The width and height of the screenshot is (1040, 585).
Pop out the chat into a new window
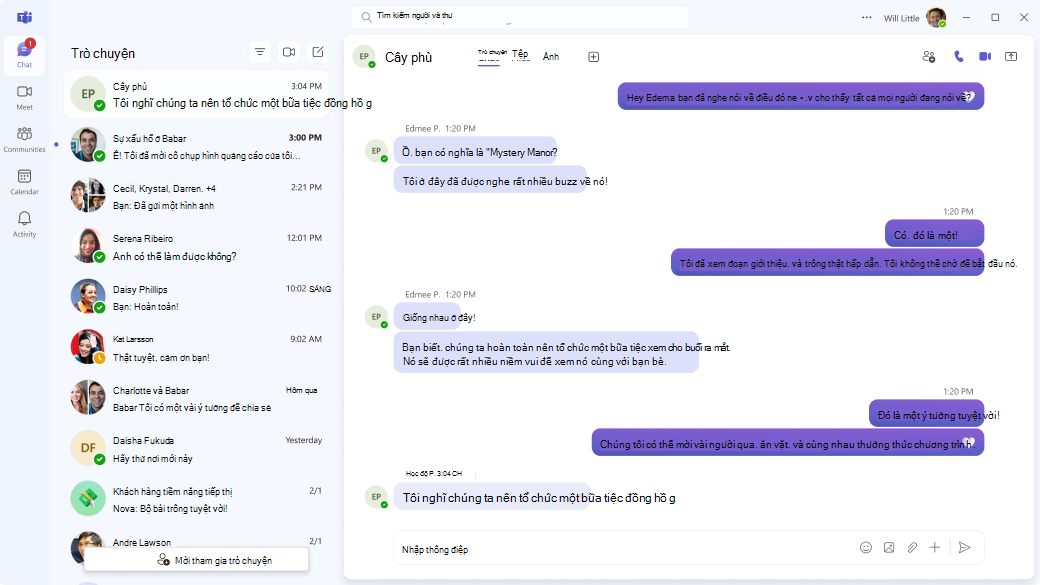(x=1013, y=57)
